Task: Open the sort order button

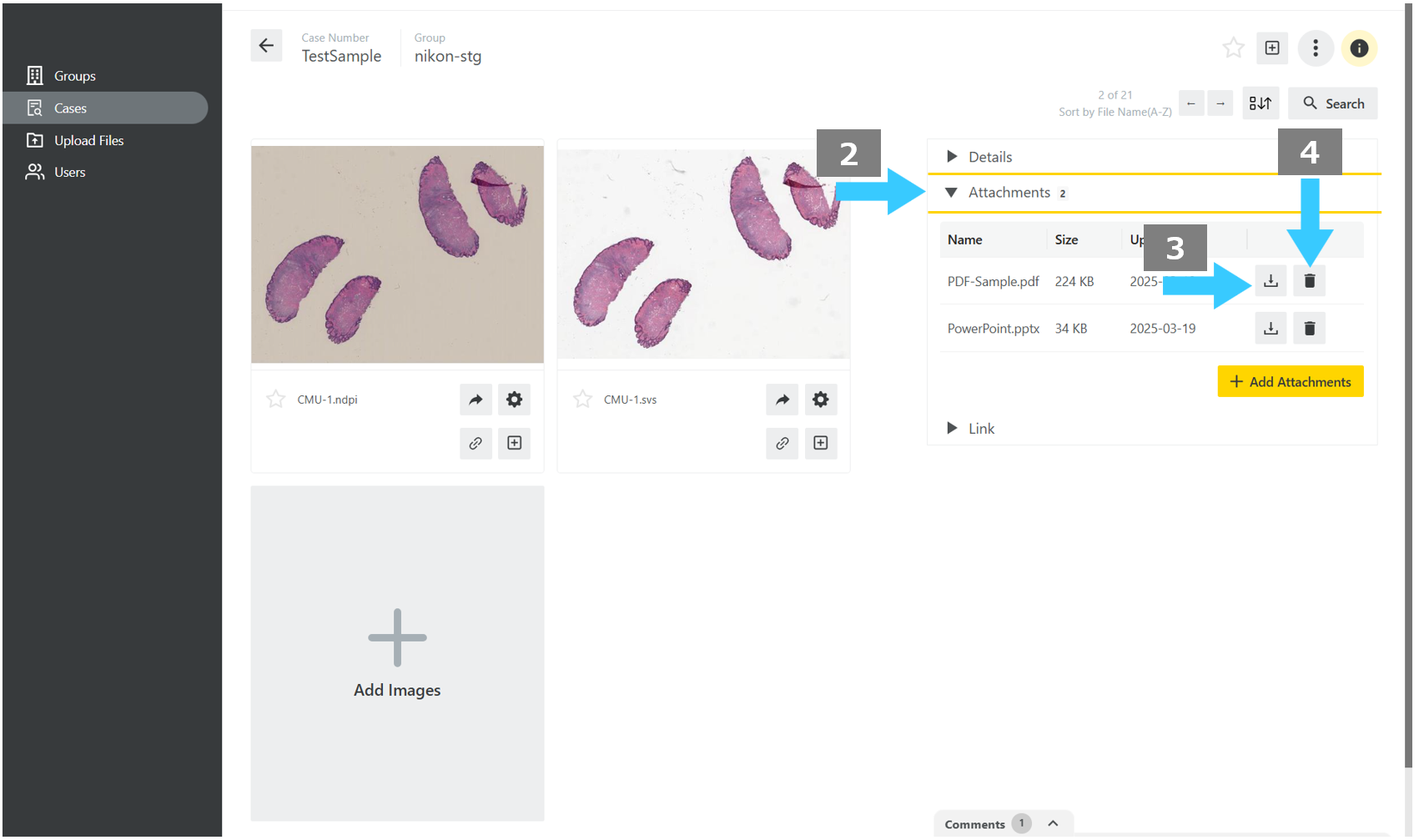Action: 1260,103
